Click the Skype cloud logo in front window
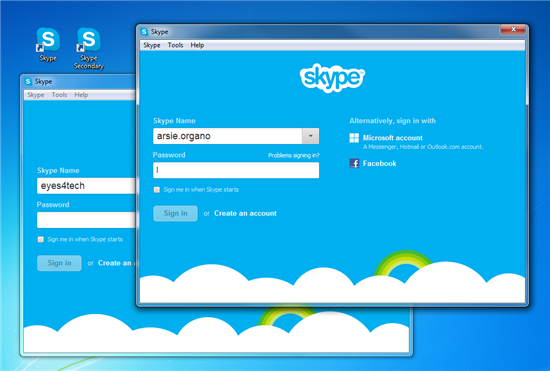 click(x=332, y=78)
